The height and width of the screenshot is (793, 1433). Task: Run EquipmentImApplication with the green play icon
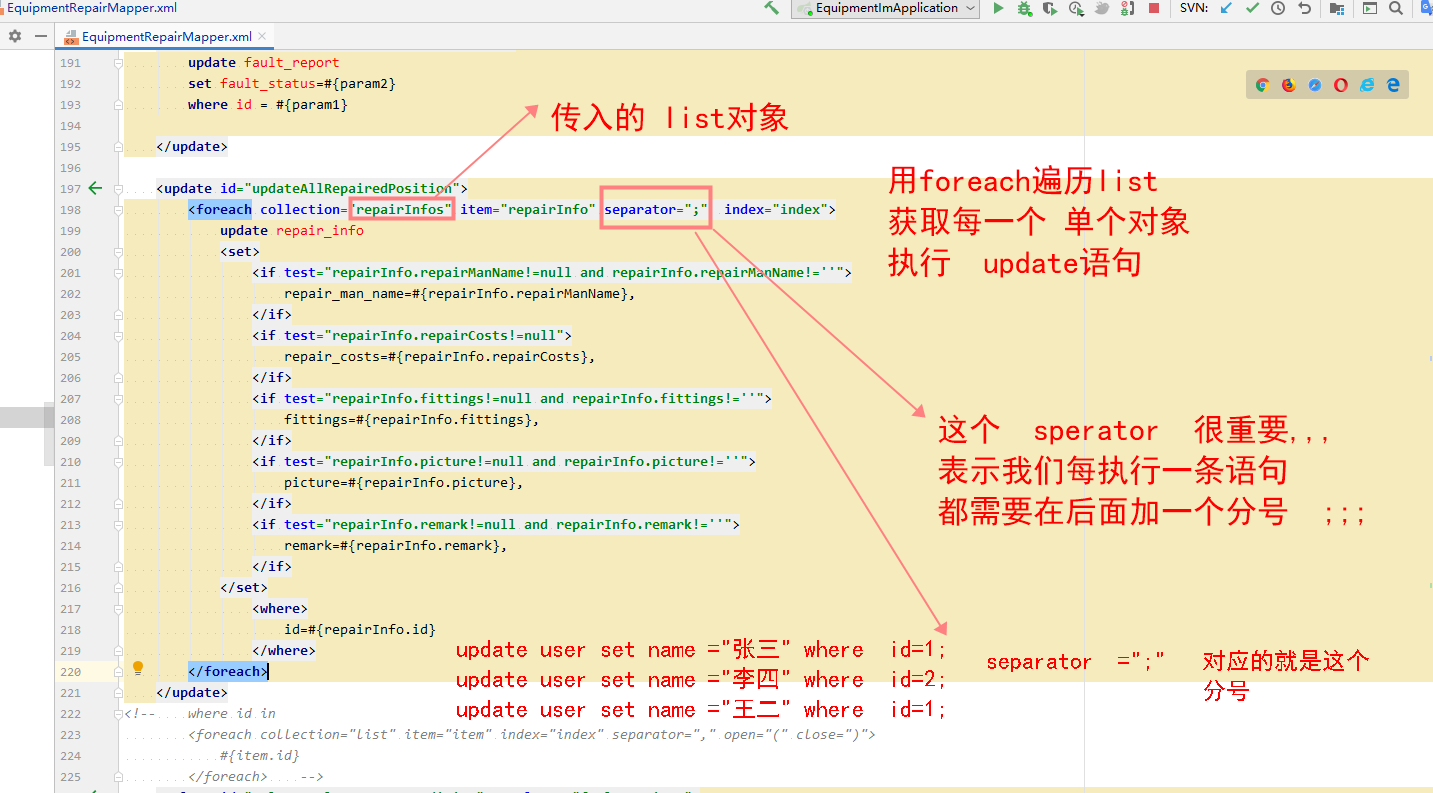click(x=999, y=9)
